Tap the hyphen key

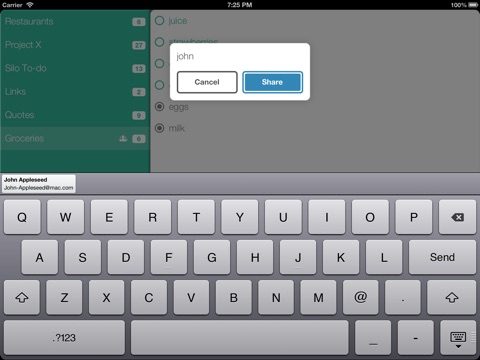(416, 338)
